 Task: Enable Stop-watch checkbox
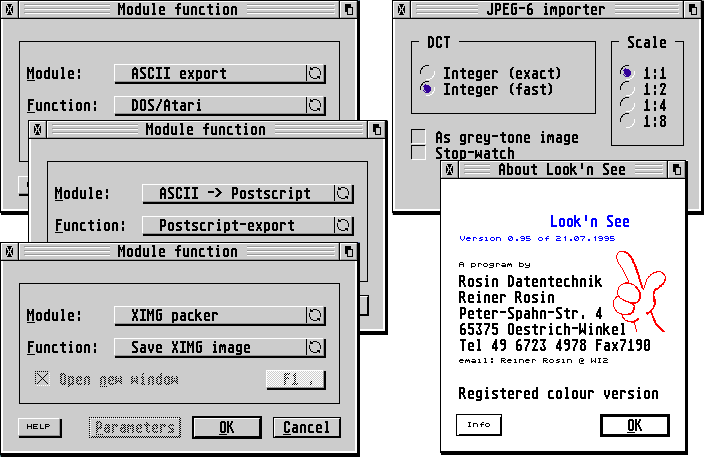[418, 153]
